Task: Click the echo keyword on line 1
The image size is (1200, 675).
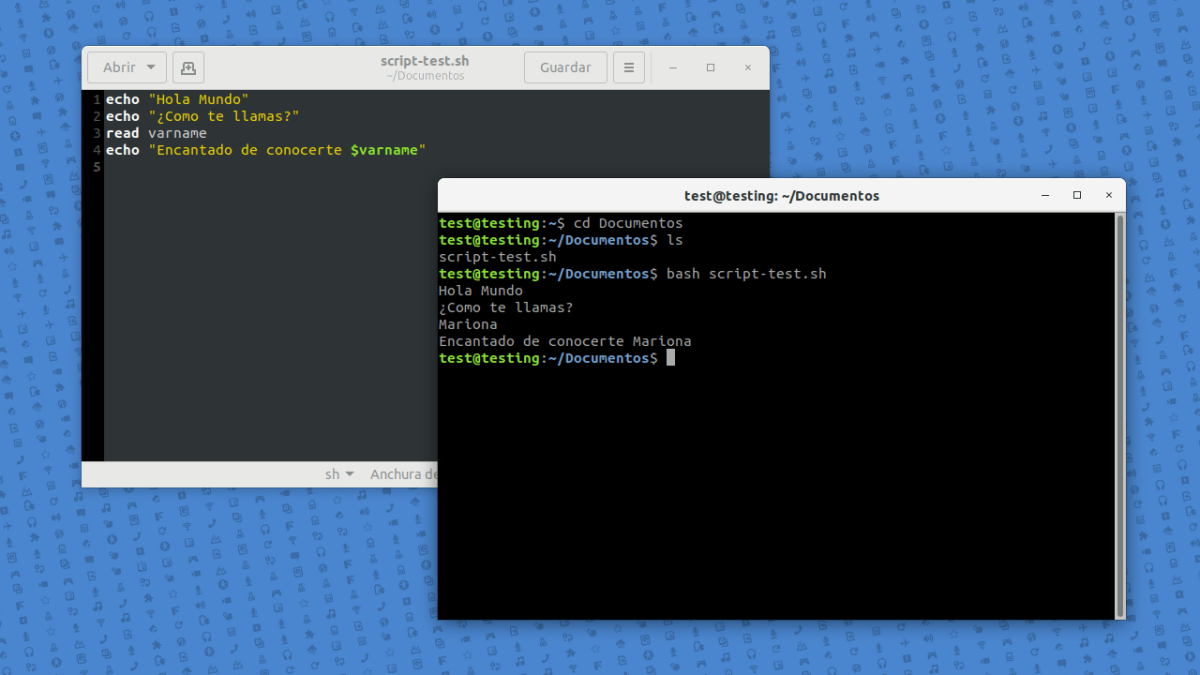Action: pyautogui.click(x=122, y=99)
